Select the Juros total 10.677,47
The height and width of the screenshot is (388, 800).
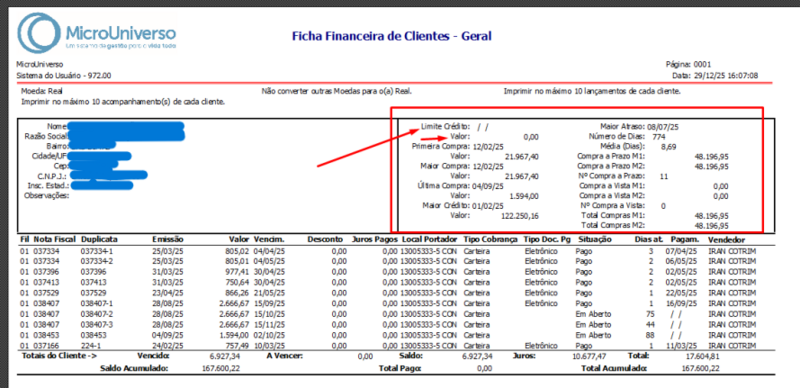coord(589,356)
